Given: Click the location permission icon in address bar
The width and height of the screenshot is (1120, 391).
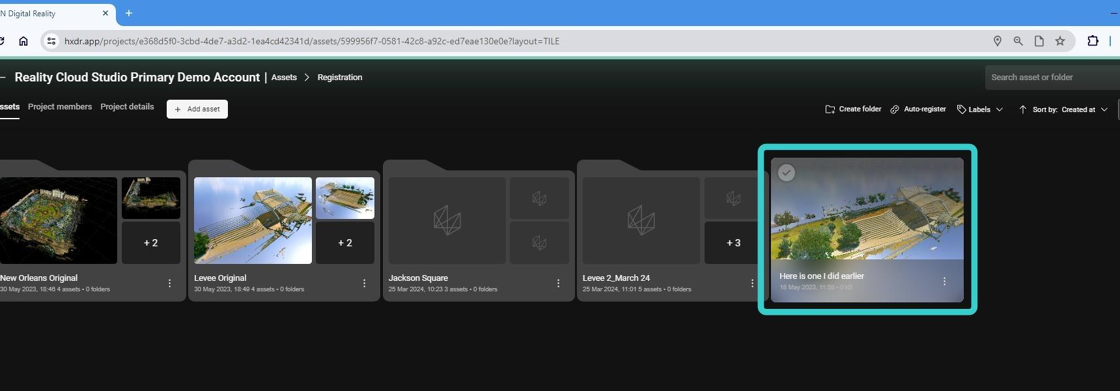Looking at the screenshot, I should click(997, 41).
